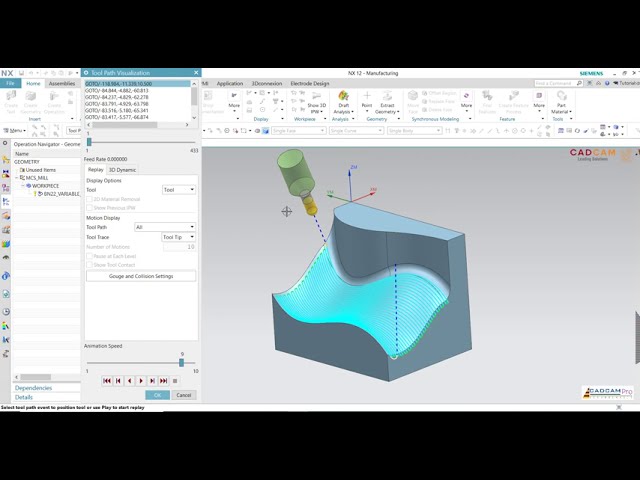Open Gouge and Collision Settings
The image size is (640, 480).
pos(141,276)
